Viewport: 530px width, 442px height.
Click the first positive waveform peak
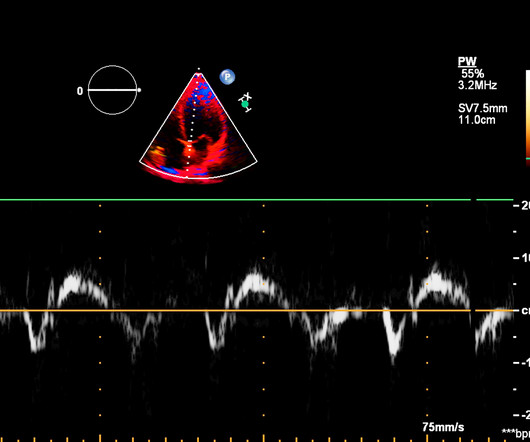73,279
